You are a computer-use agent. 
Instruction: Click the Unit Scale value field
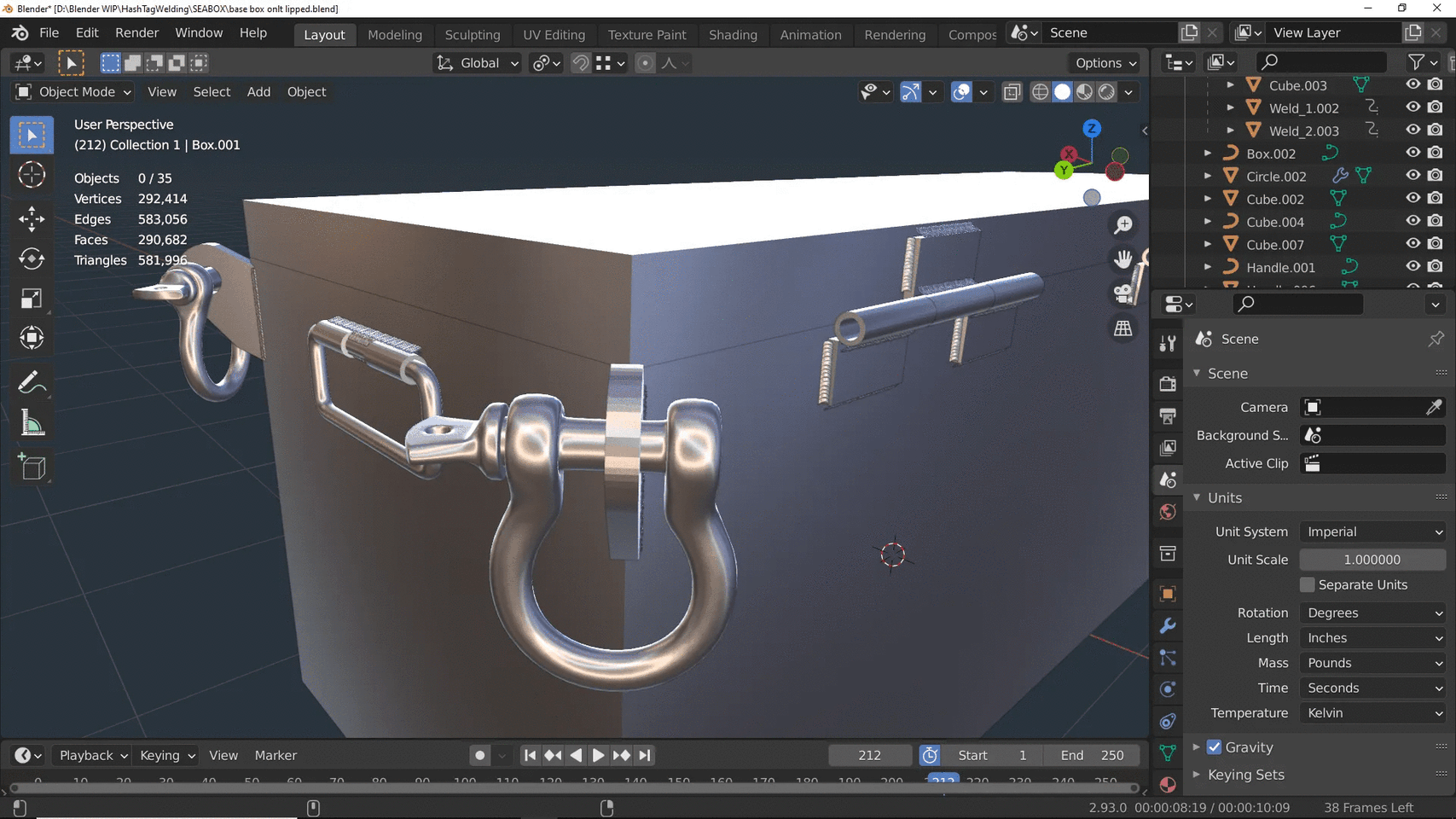(1372, 560)
